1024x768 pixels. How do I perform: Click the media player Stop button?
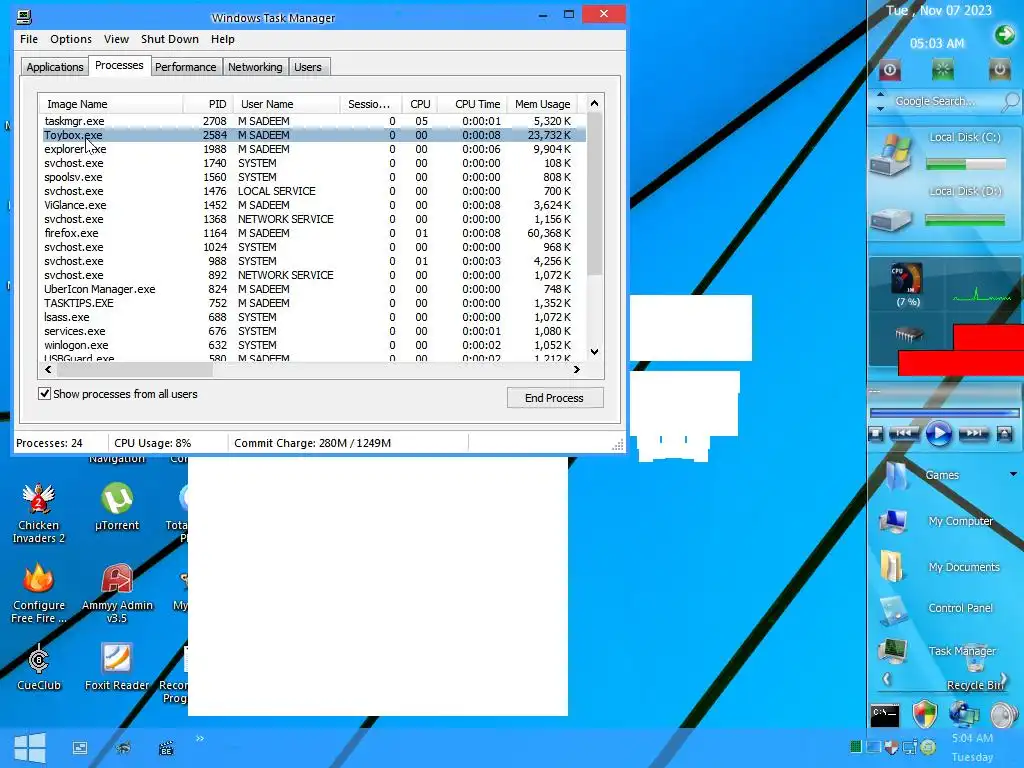click(876, 434)
